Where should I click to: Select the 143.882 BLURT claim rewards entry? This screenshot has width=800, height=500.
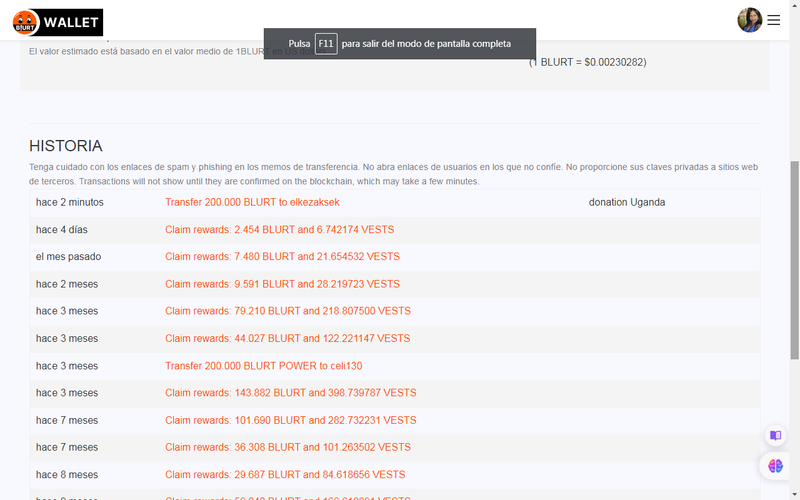290,393
